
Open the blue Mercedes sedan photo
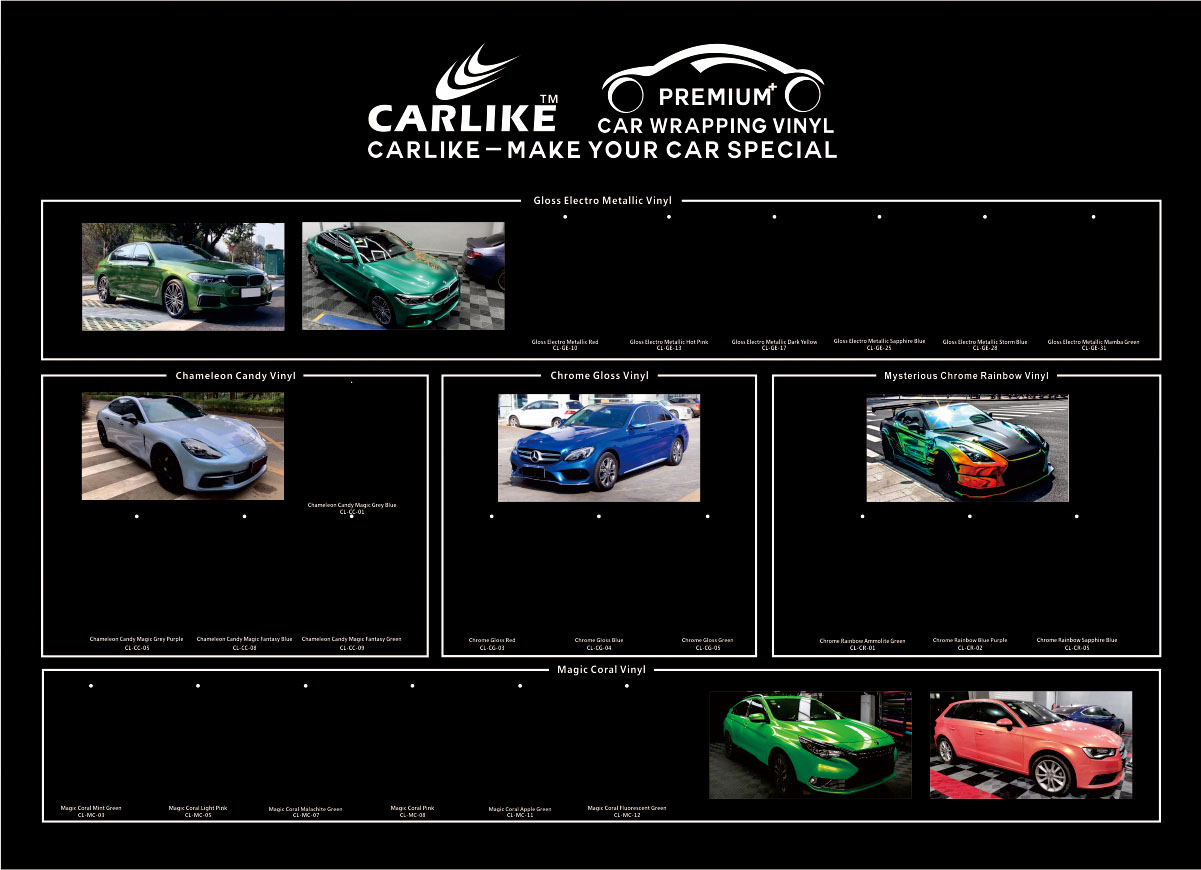[599, 447]
